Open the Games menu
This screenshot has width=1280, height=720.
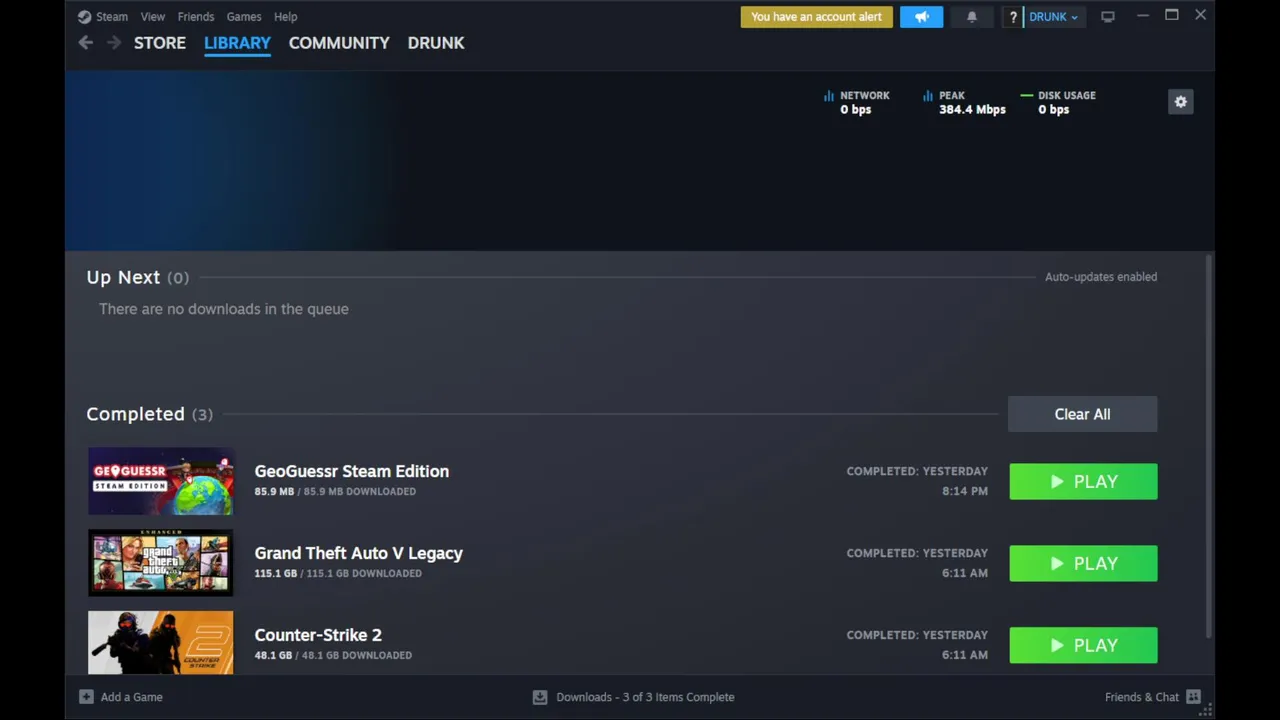(x=244, y=17)
